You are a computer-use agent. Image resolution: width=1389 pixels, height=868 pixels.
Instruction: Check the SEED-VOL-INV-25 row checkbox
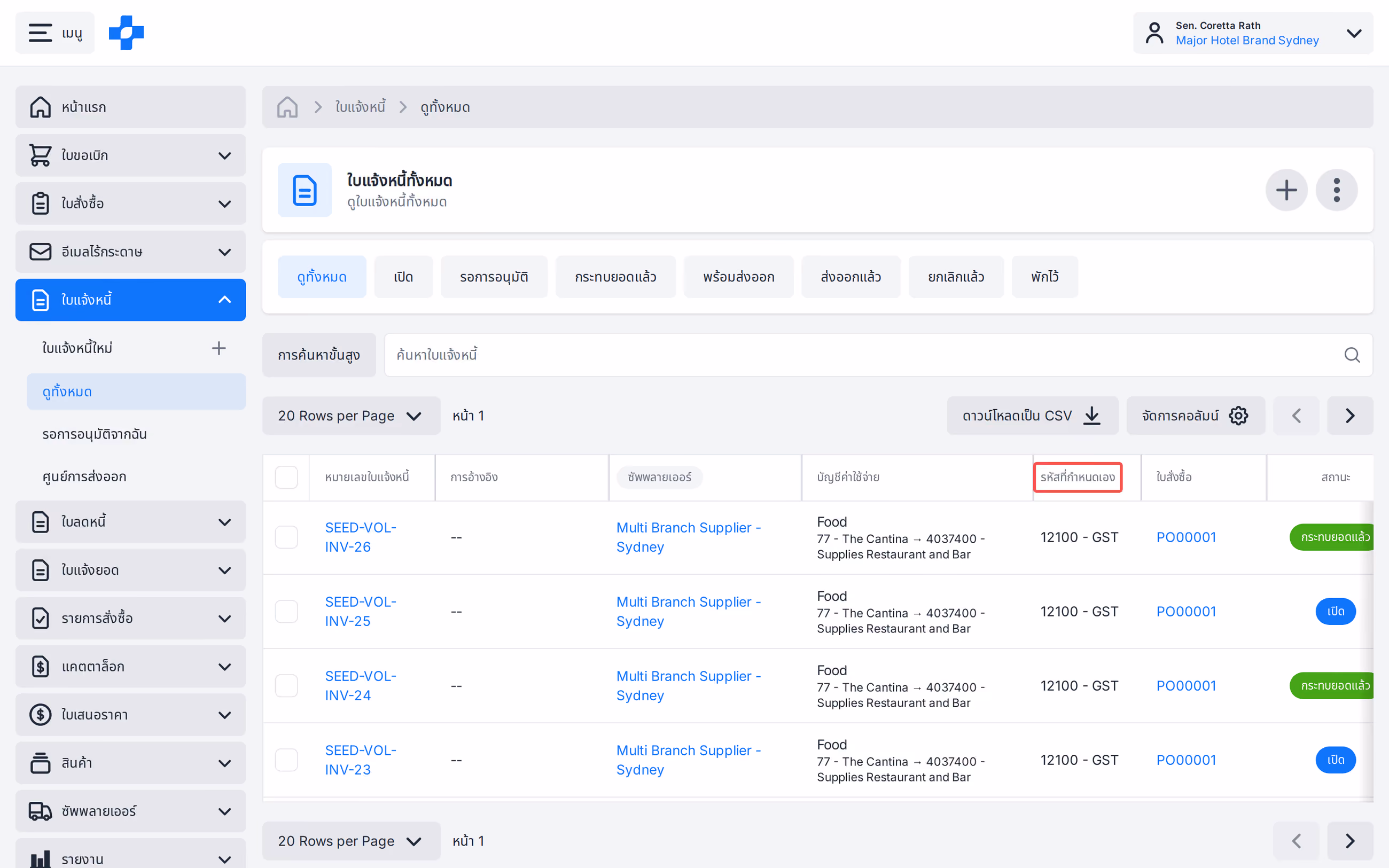pos(286,612)
